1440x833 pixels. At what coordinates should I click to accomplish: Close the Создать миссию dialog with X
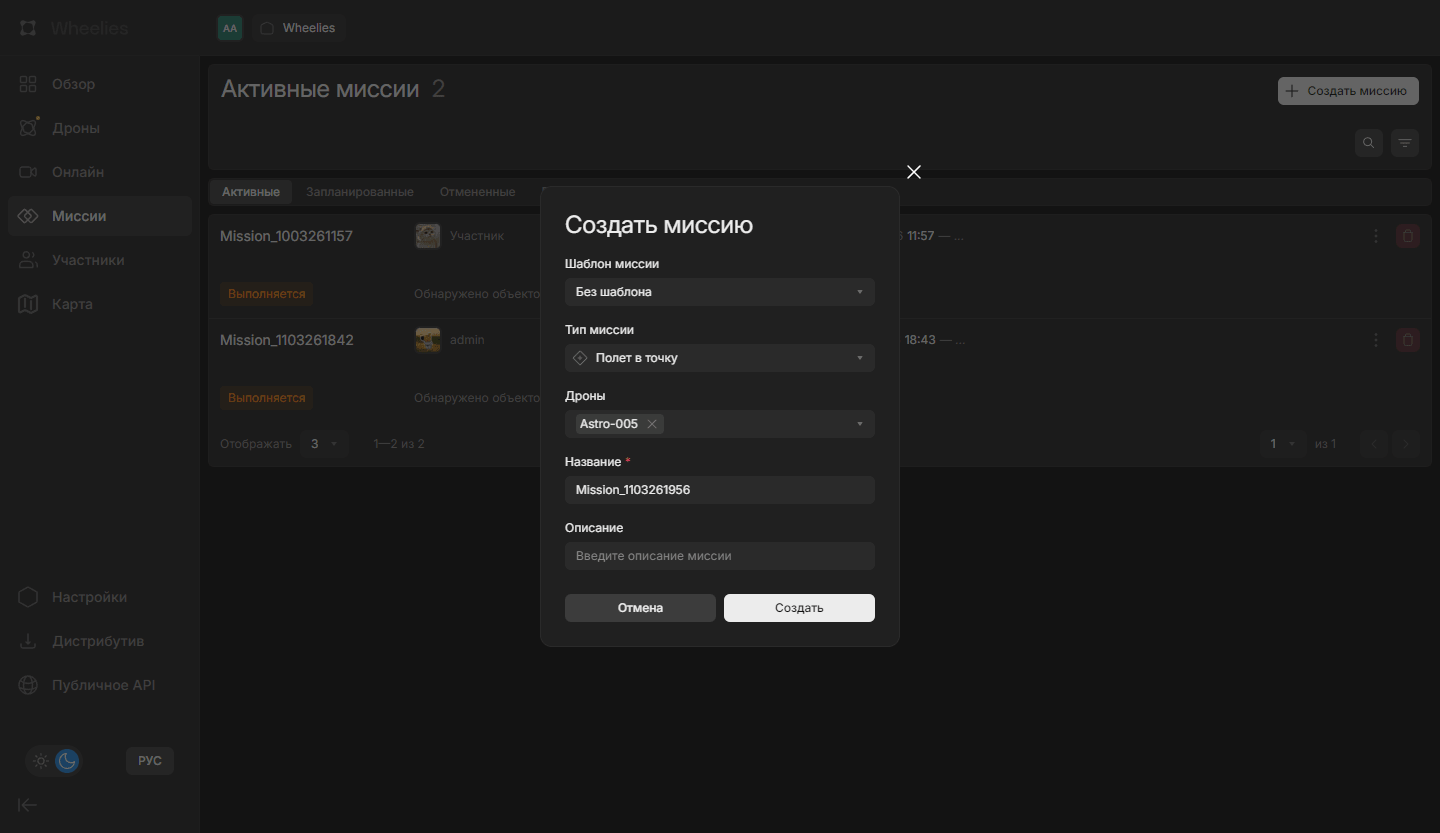913,172
